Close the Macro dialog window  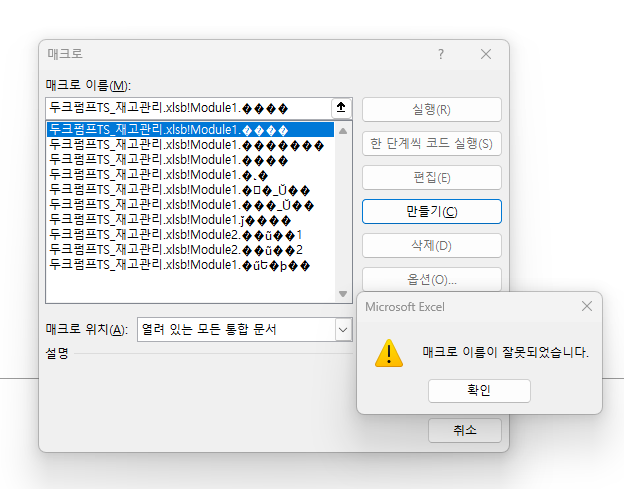486,54
